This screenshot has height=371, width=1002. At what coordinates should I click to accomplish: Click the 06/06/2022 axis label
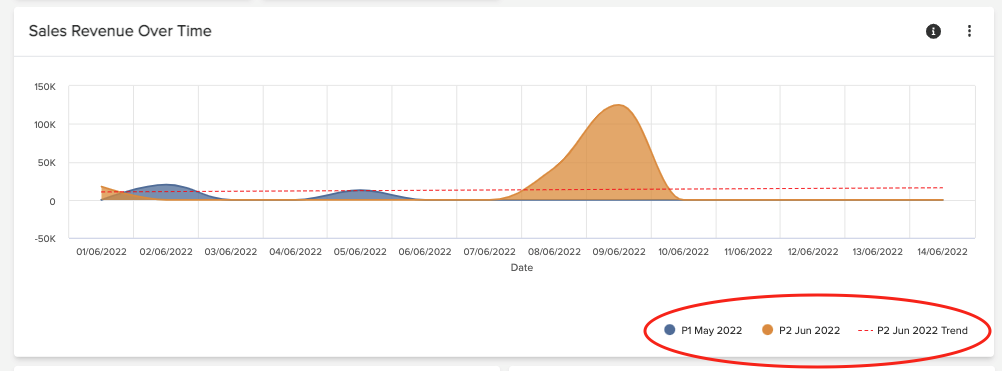(x=424, y=252)
